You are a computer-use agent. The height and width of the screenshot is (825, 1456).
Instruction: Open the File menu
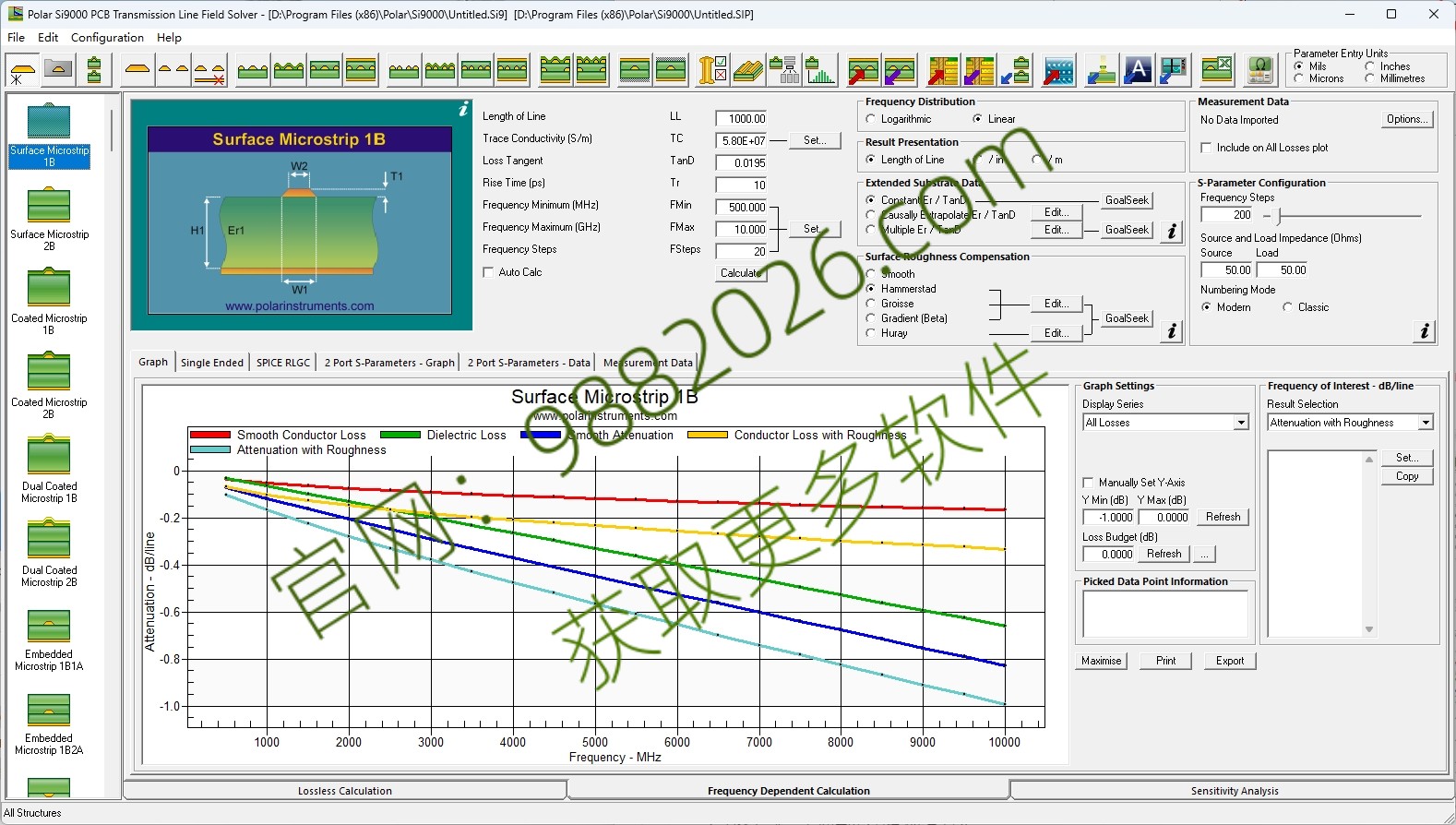[17, 38]
